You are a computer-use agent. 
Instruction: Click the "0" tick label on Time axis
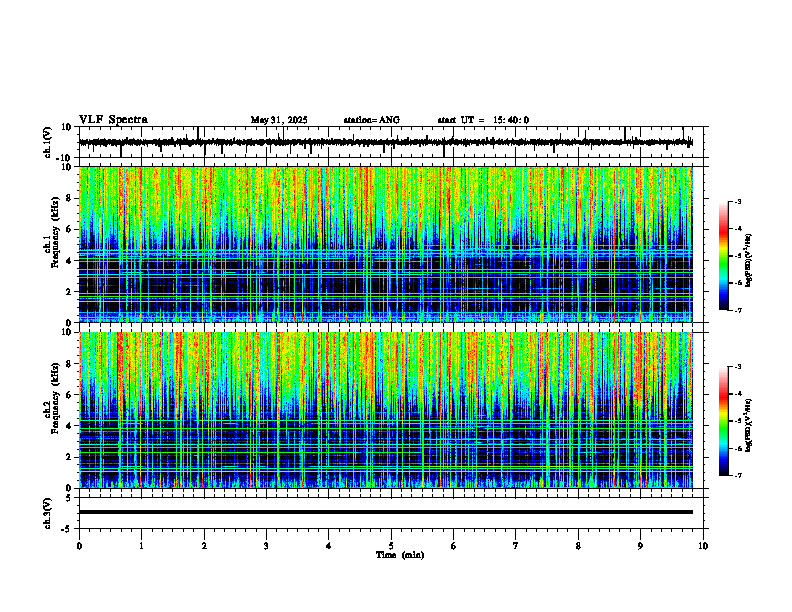79,546
